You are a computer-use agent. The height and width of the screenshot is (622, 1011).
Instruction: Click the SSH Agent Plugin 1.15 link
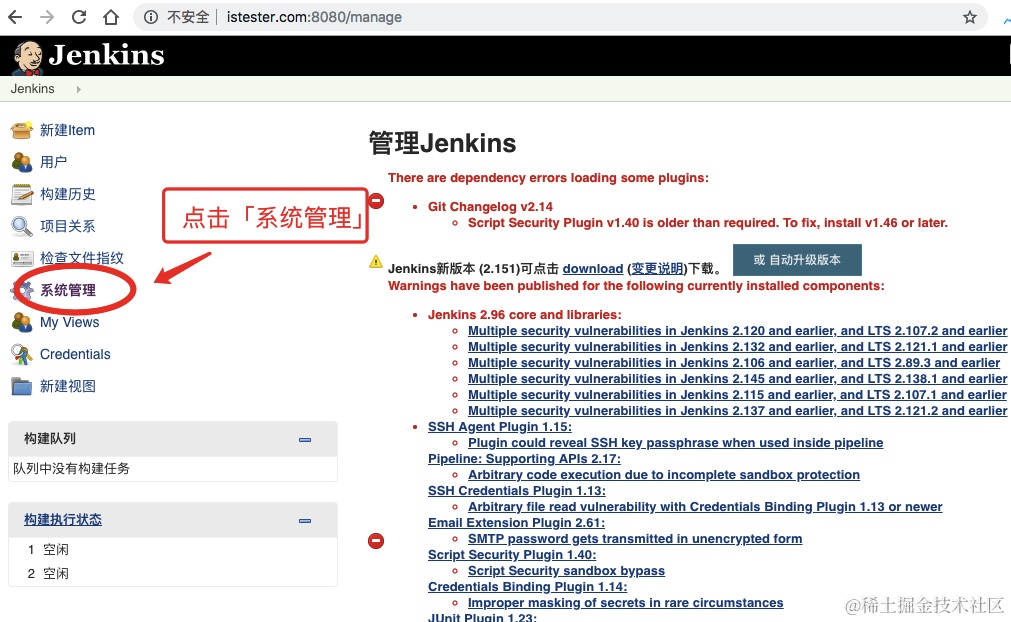[500, 427]
